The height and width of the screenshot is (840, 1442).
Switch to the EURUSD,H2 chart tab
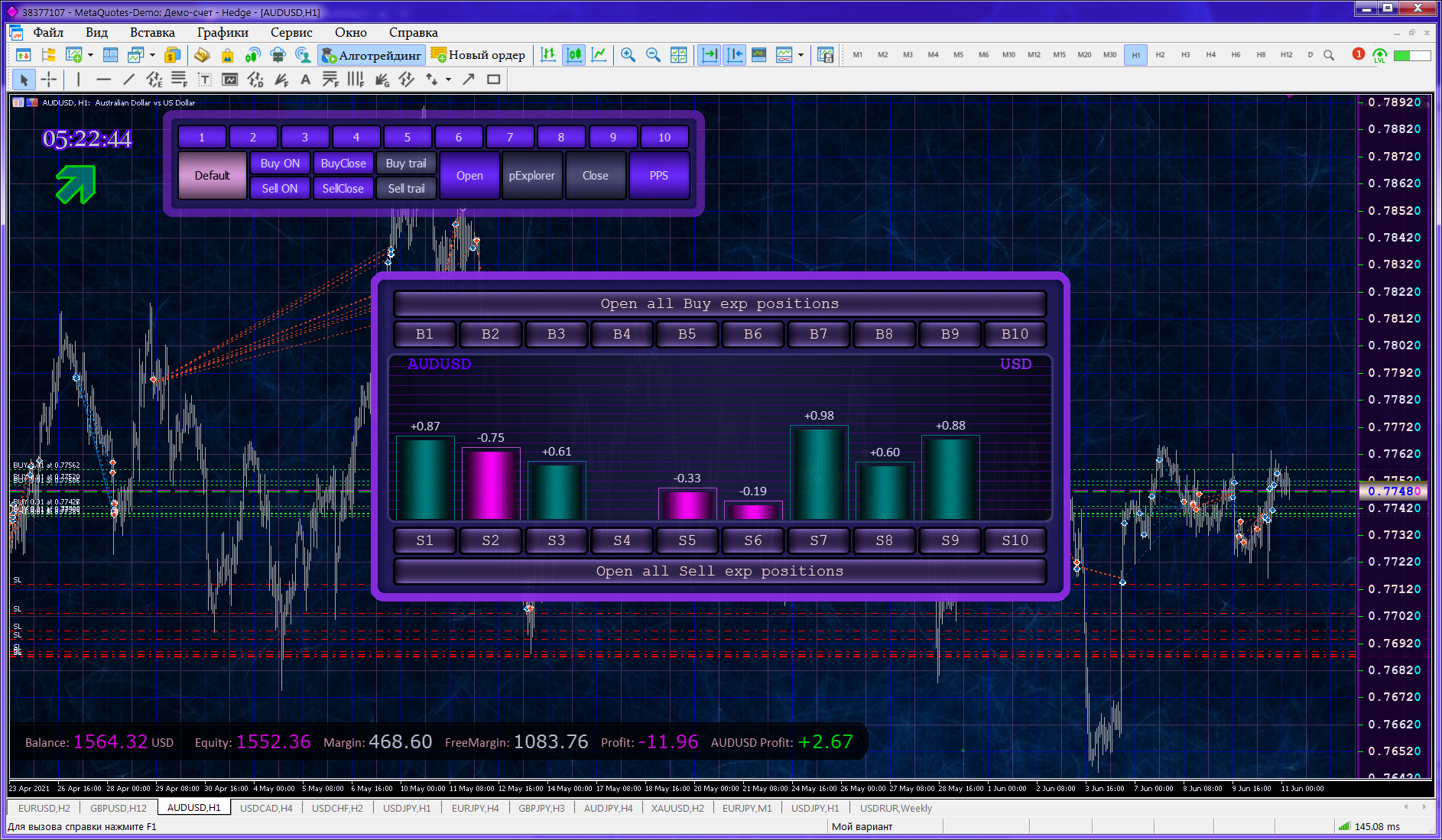click(44, 808)
